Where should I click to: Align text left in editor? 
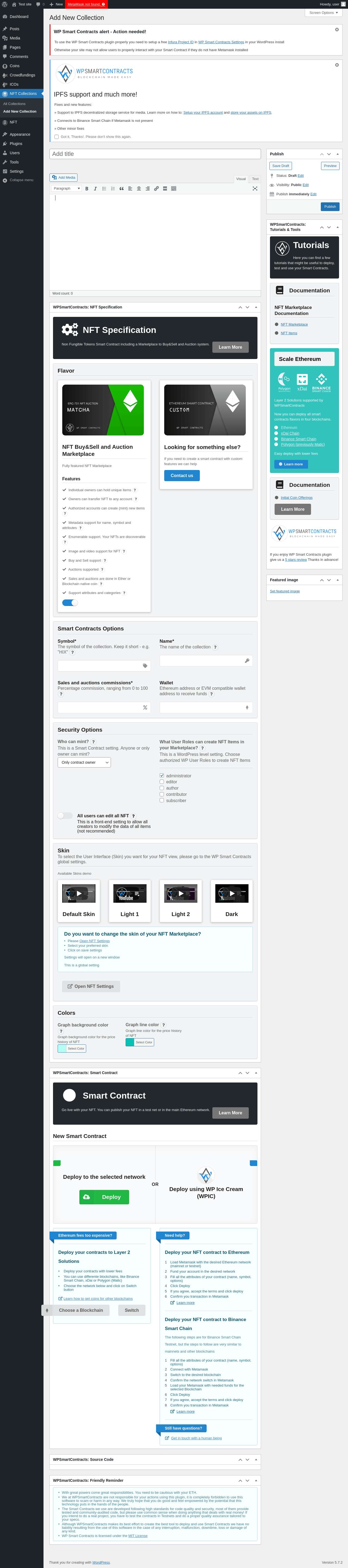click(130, 189)
